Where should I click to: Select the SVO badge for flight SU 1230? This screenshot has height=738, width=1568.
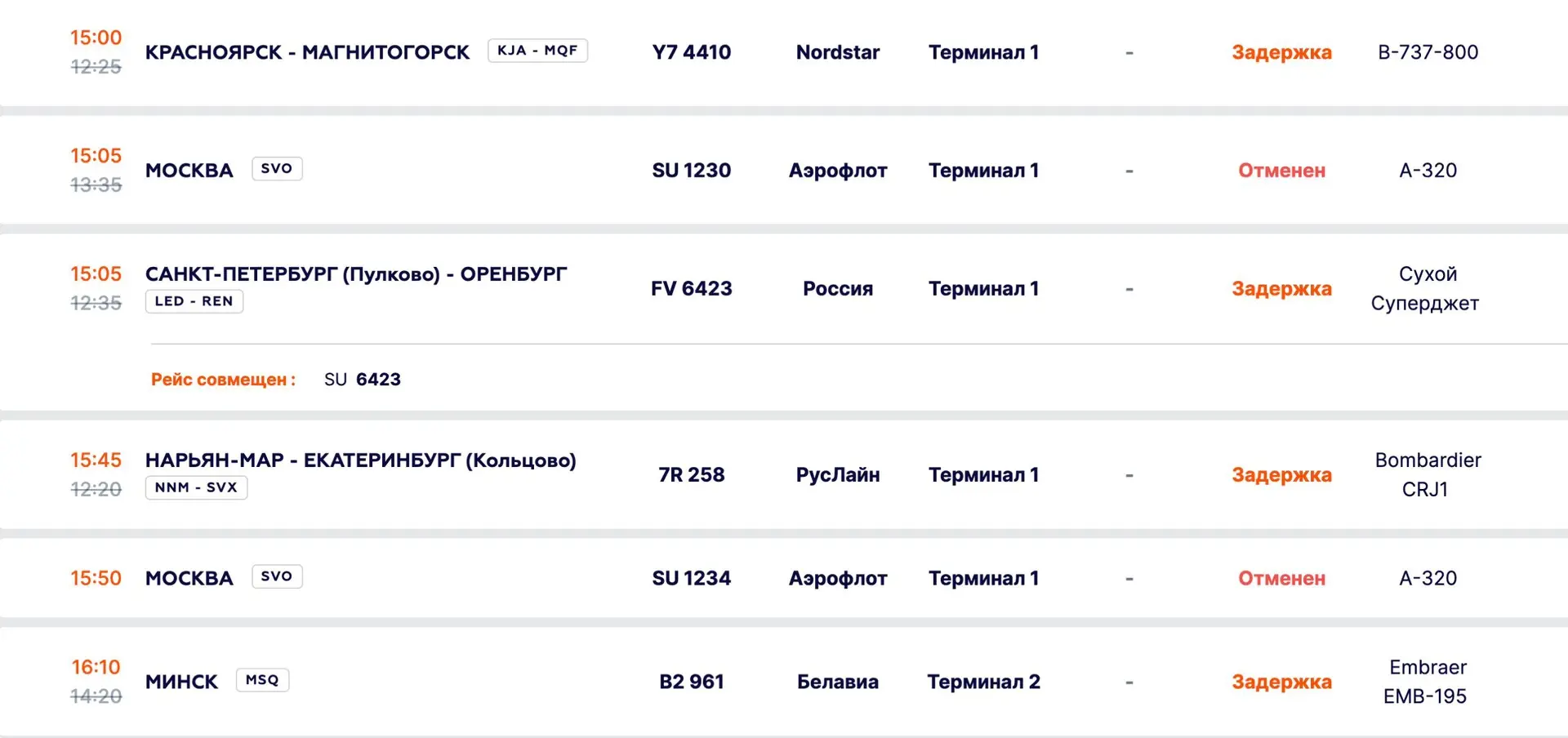[x=277, y=169]
